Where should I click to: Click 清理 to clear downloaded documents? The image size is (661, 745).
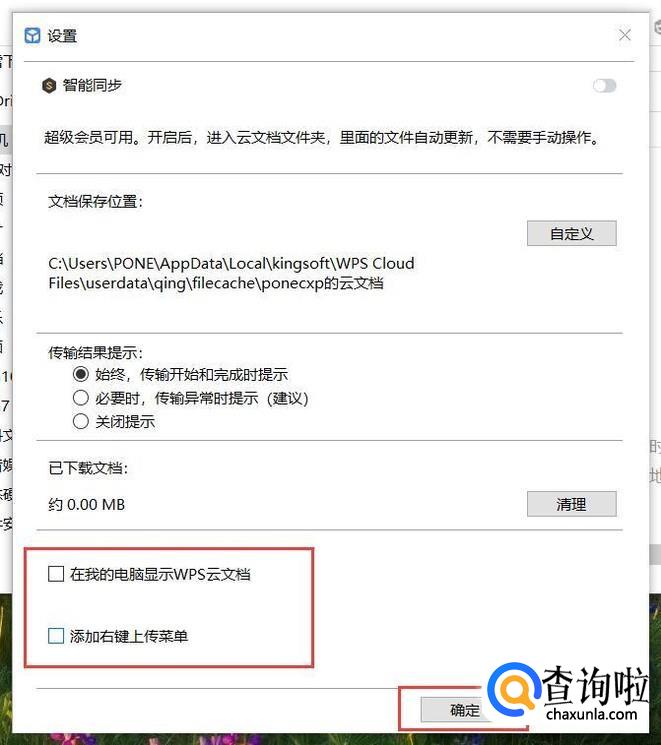point(572,504)
